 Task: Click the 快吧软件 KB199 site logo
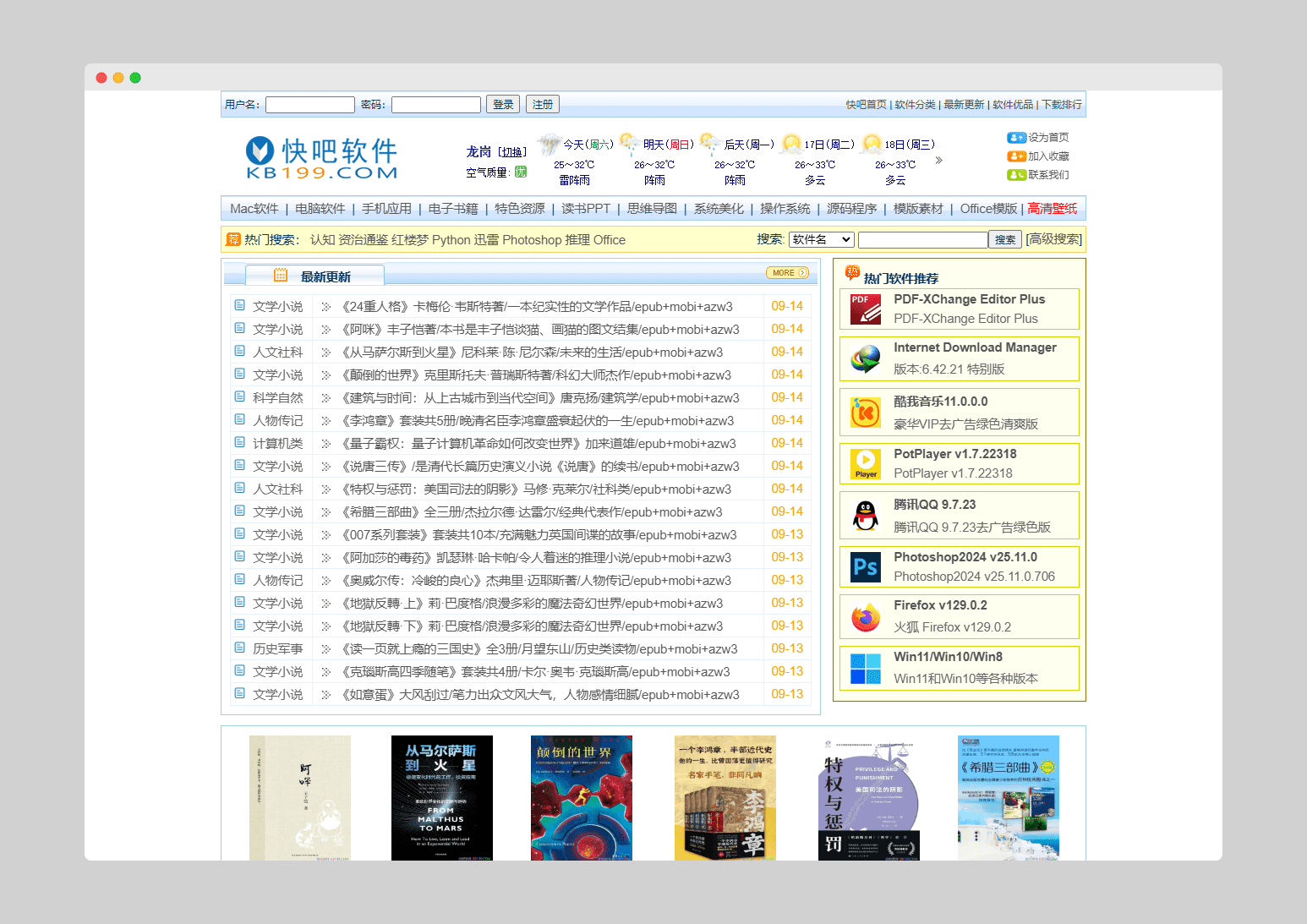click(x=322, y=158)
